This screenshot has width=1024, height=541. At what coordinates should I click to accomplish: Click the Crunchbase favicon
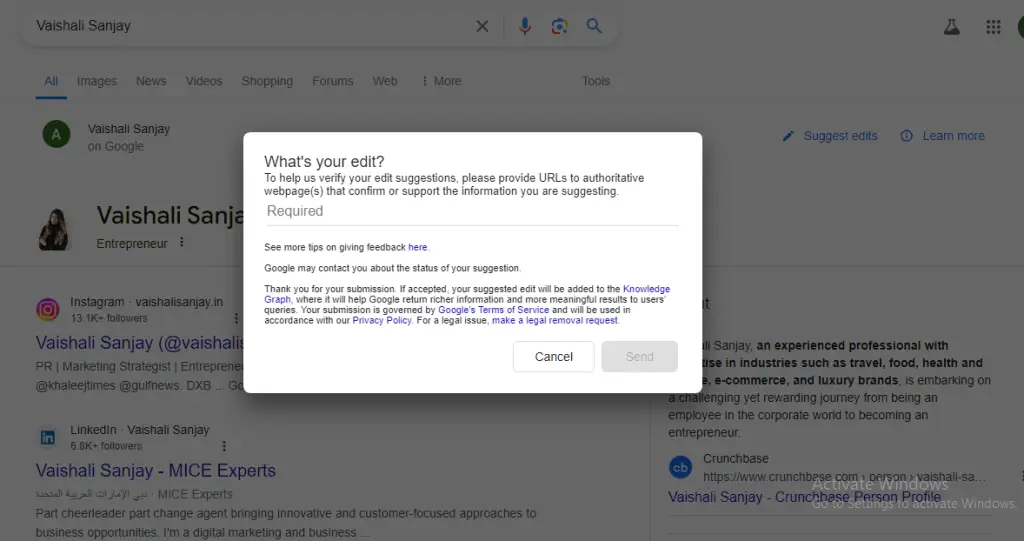680,468
